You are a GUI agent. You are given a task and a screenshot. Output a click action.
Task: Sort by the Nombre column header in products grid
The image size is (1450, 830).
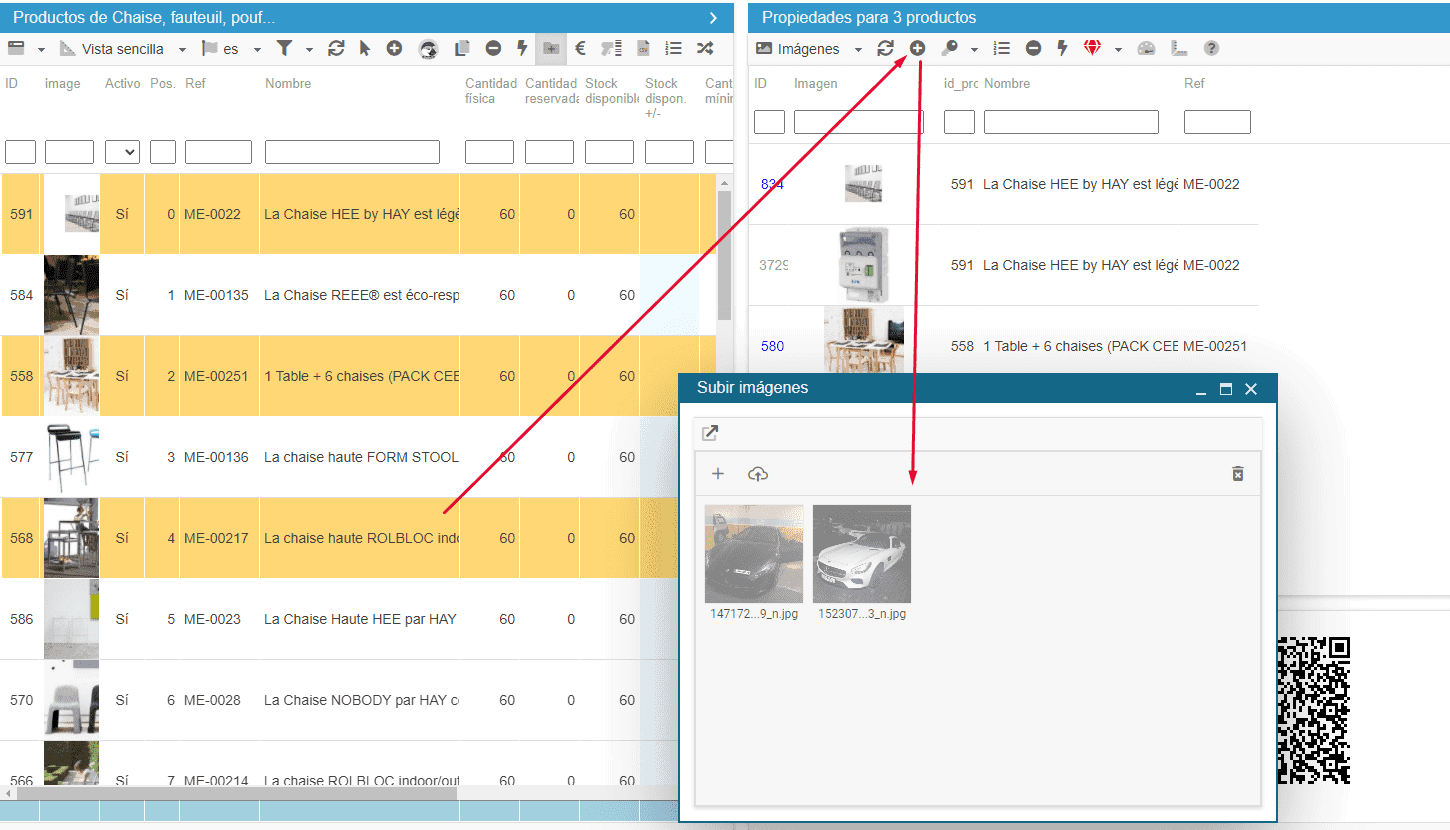288,84
